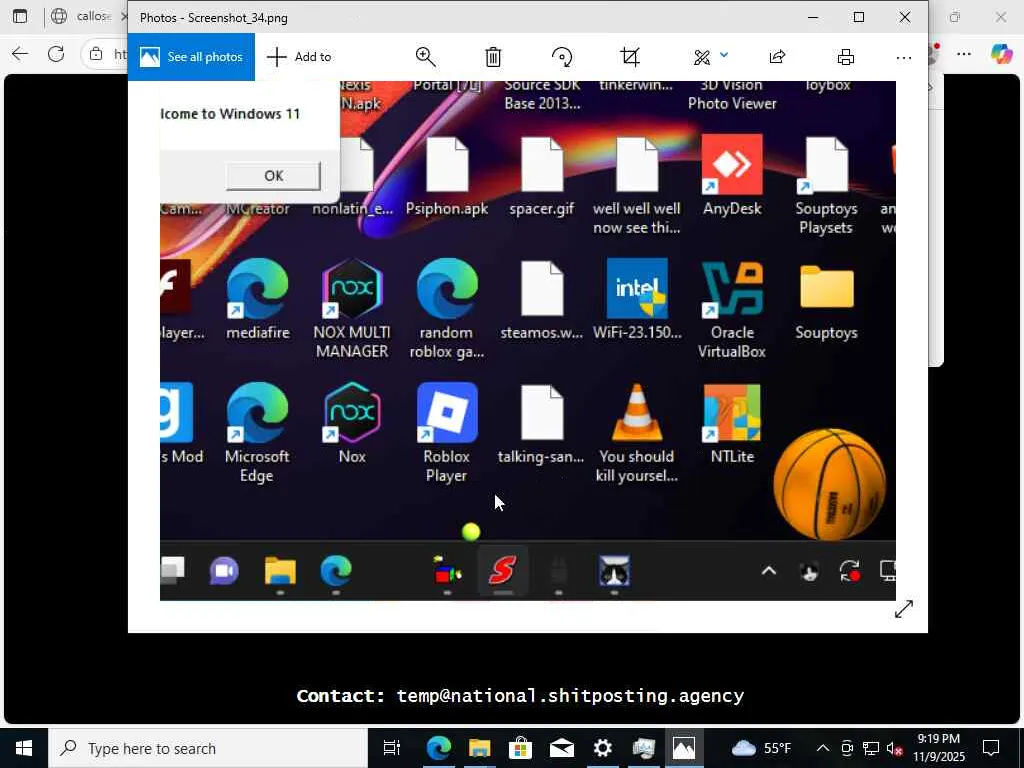Print the photo
Screen dimensions: 1024x768
(x=846, y=57)
